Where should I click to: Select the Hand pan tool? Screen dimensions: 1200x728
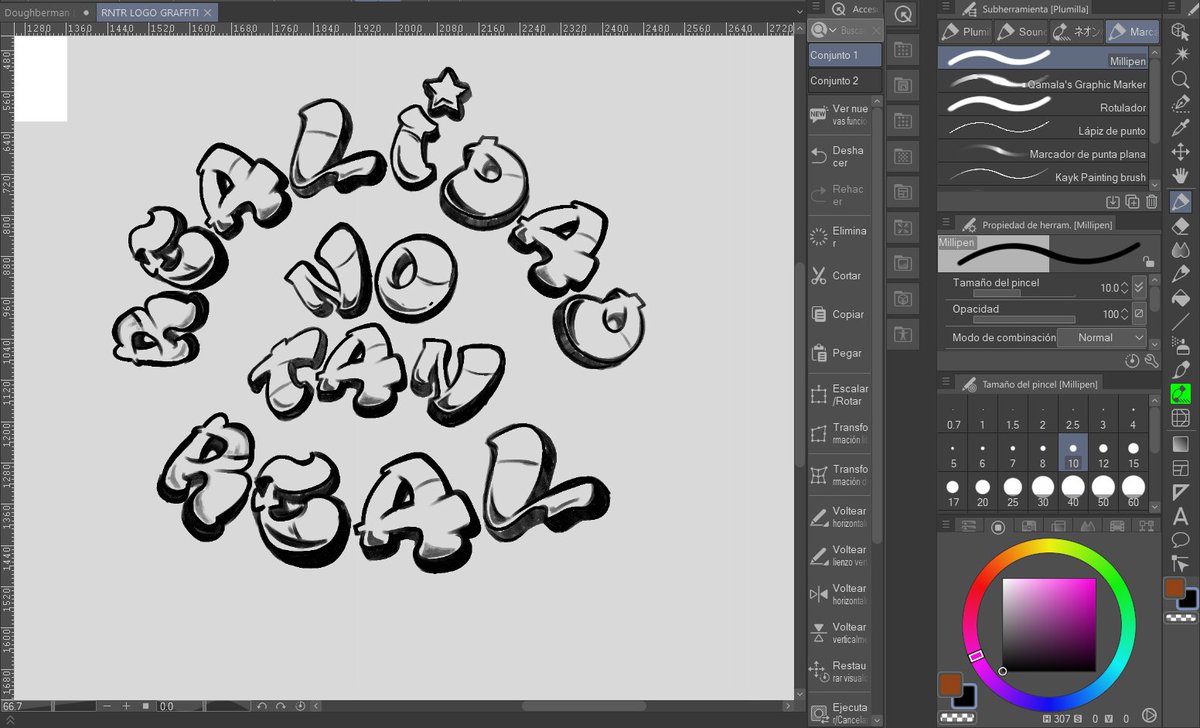click(x=1180, y=176)
